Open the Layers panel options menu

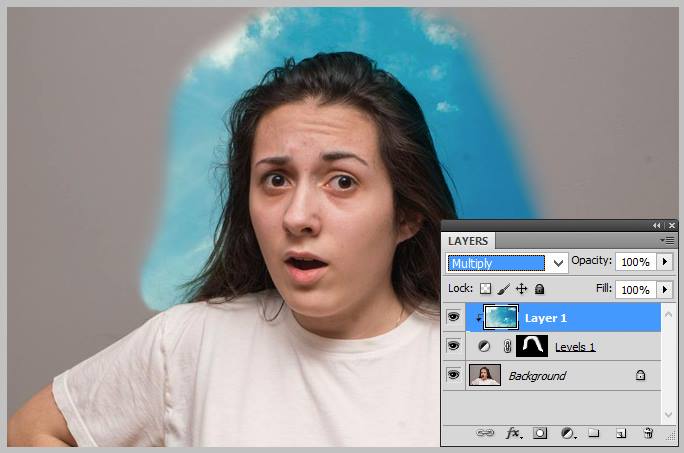[x=667, y=240]
